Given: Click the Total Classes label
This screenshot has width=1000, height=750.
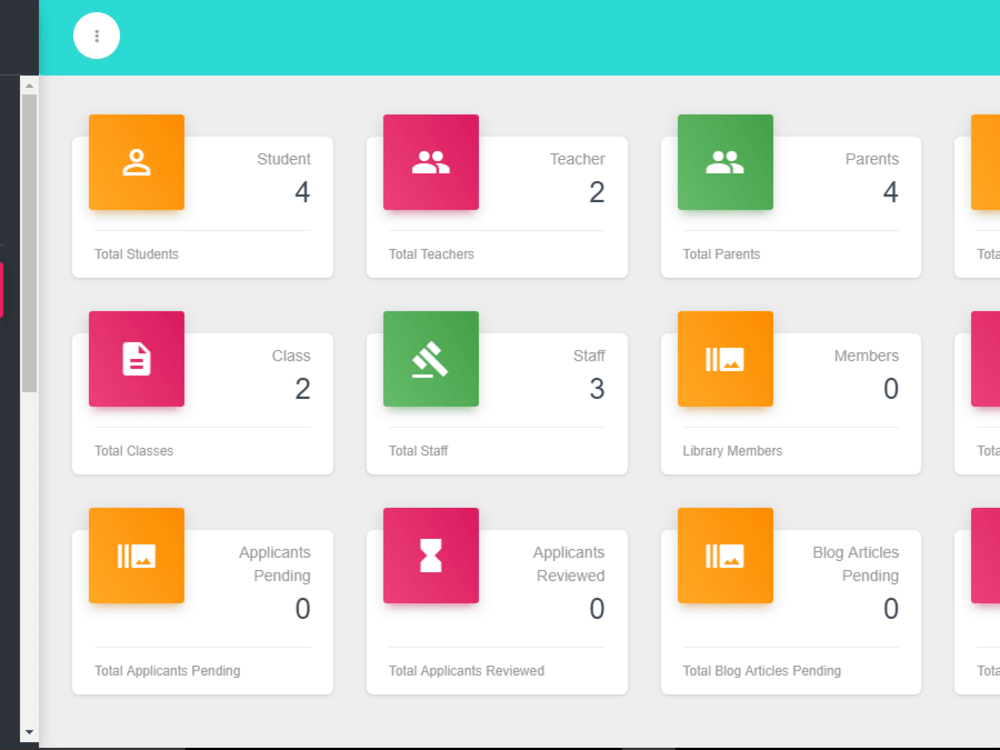Looking at the screenshot, I should tap(134, 451).
